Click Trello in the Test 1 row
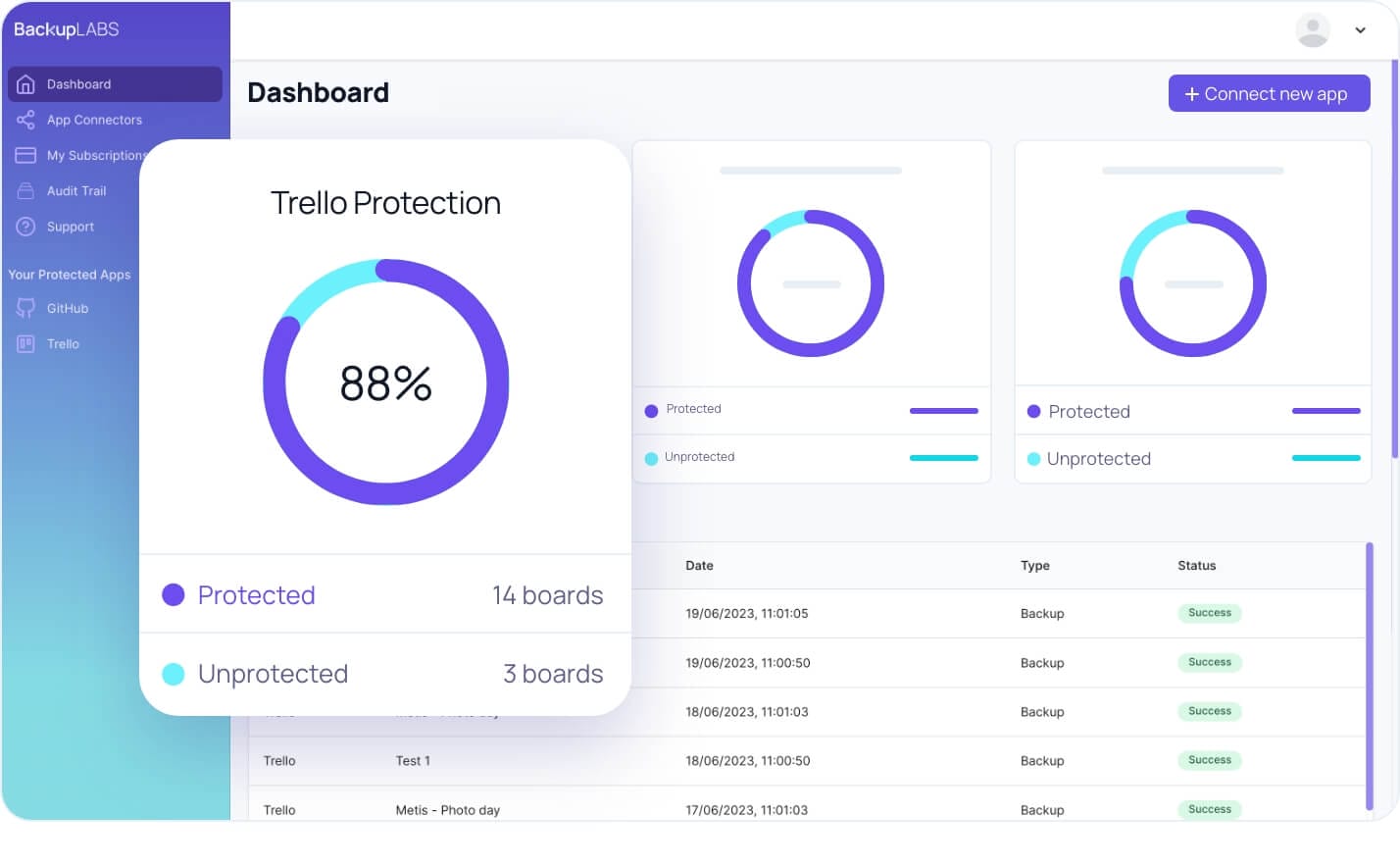The height and width of the screenshot is (865, 1400). click(279, 761)
